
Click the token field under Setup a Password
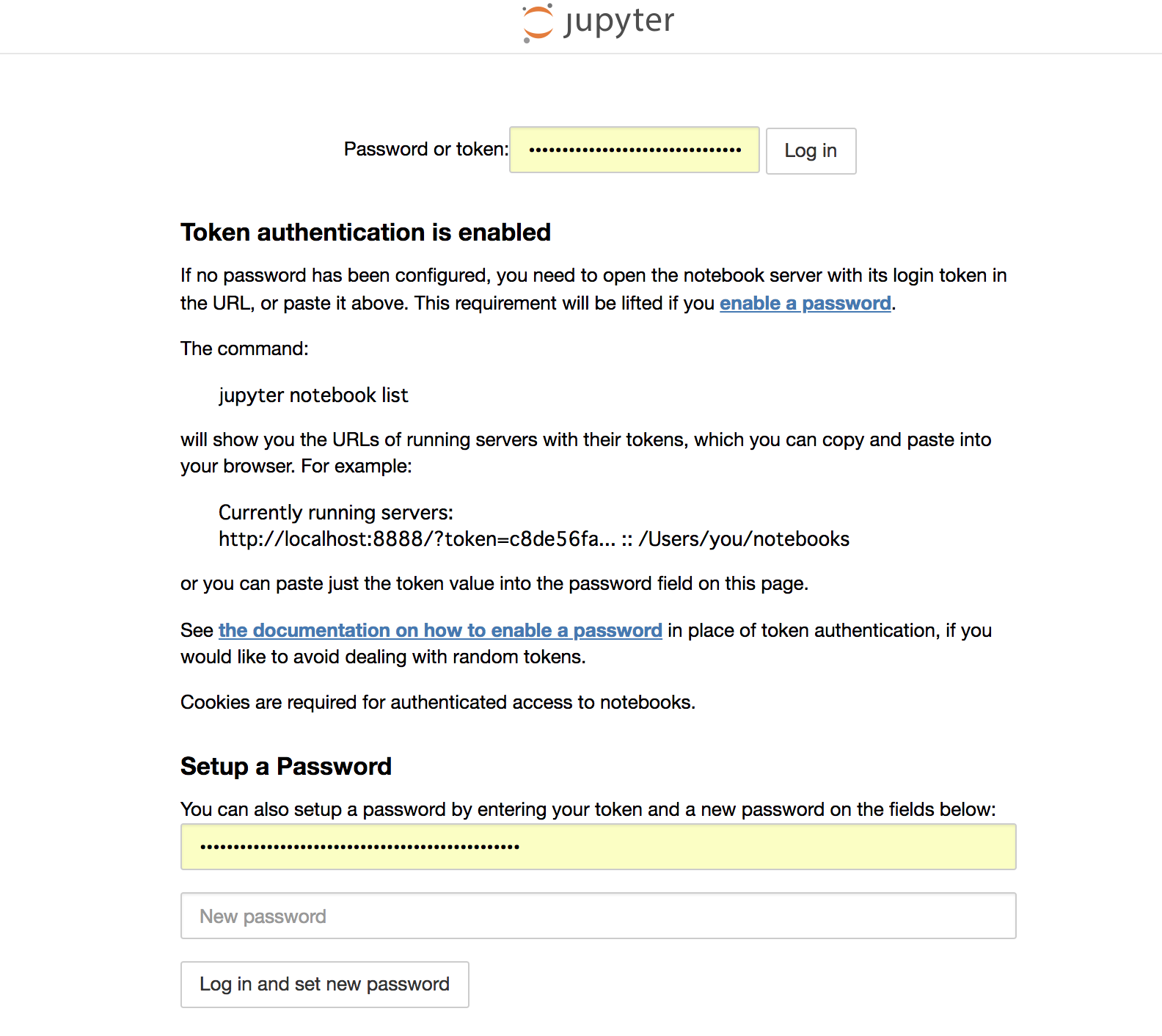click(598, 847)
